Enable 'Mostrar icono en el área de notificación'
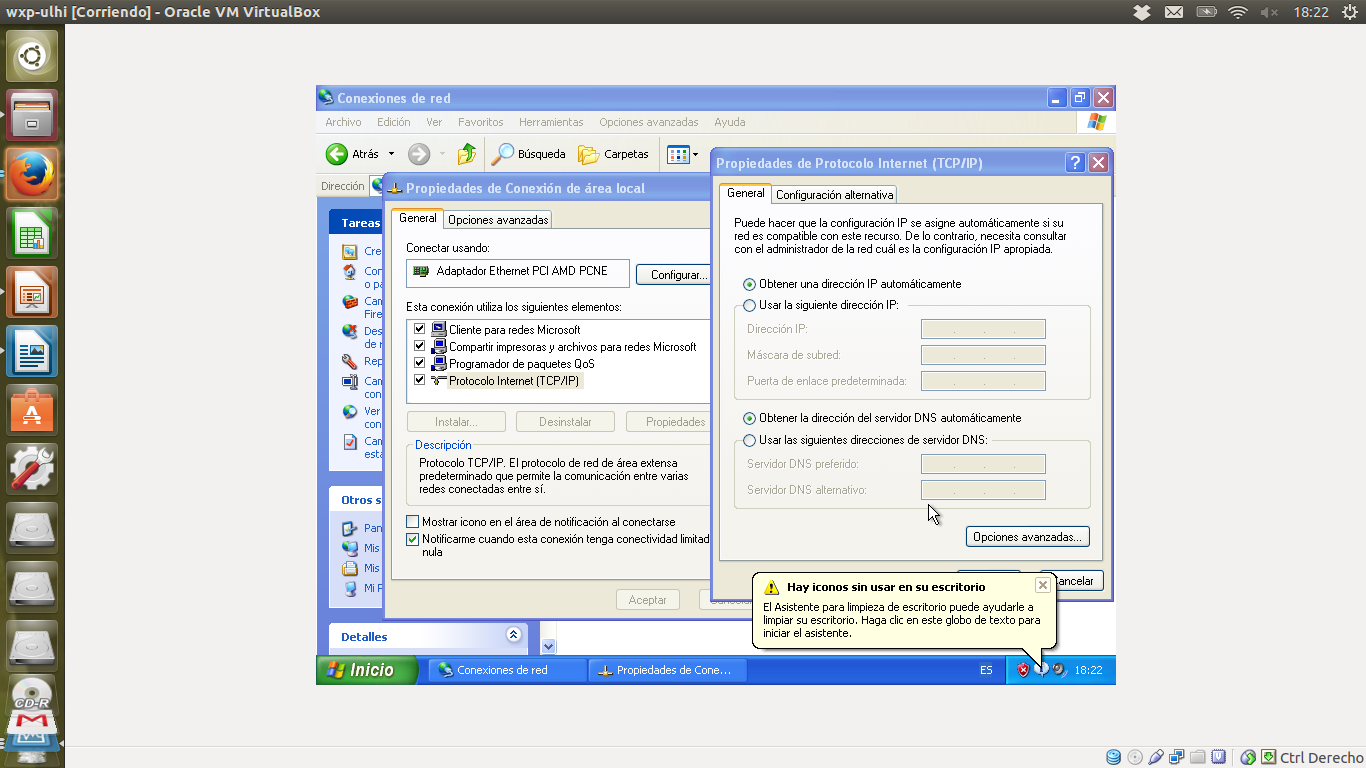 [x=413, y=522]
